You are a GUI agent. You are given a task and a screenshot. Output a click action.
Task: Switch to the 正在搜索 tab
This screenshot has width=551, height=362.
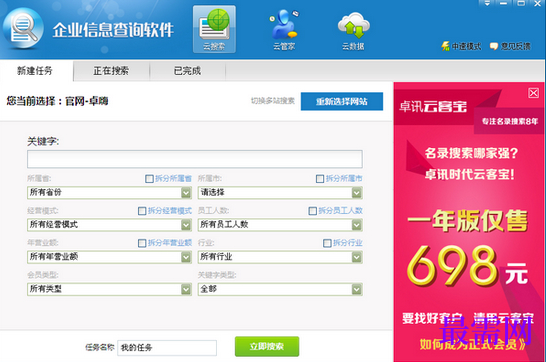(111, 71)
